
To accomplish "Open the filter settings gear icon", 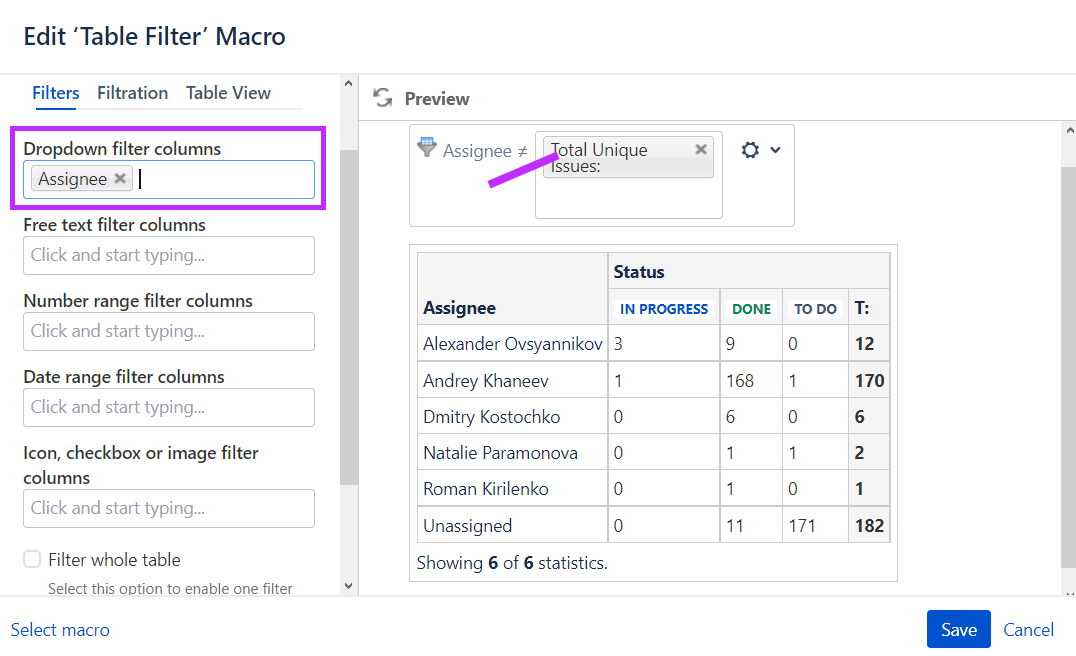I will coord(750,150).
